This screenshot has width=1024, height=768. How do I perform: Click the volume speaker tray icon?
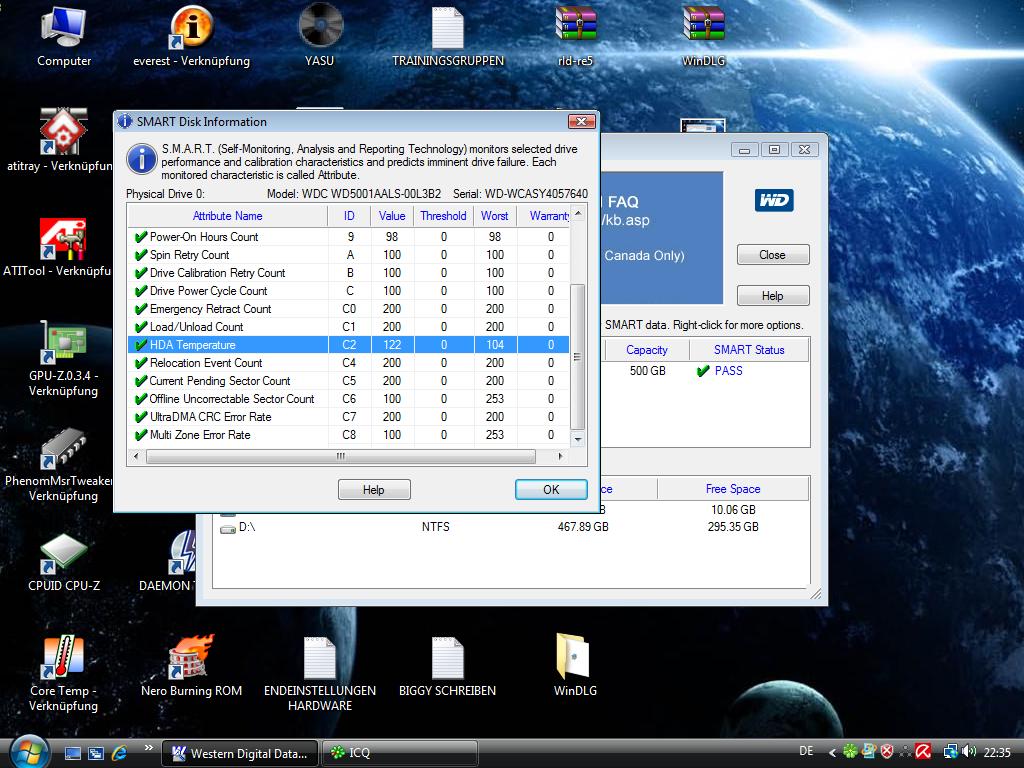click(x=969, y=752)
